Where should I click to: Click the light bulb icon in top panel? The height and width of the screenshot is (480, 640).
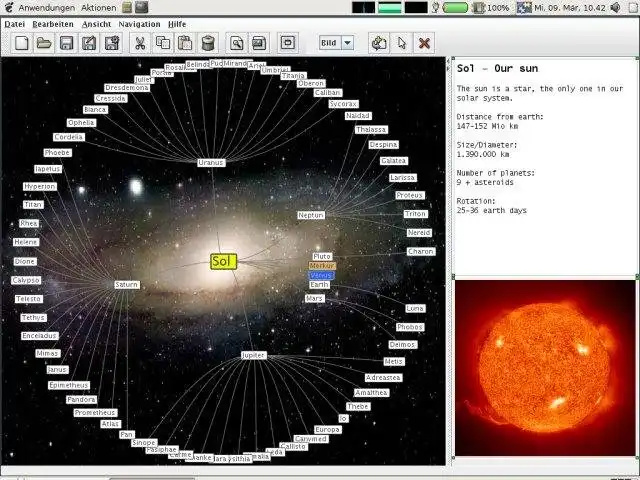pos(436,7)
